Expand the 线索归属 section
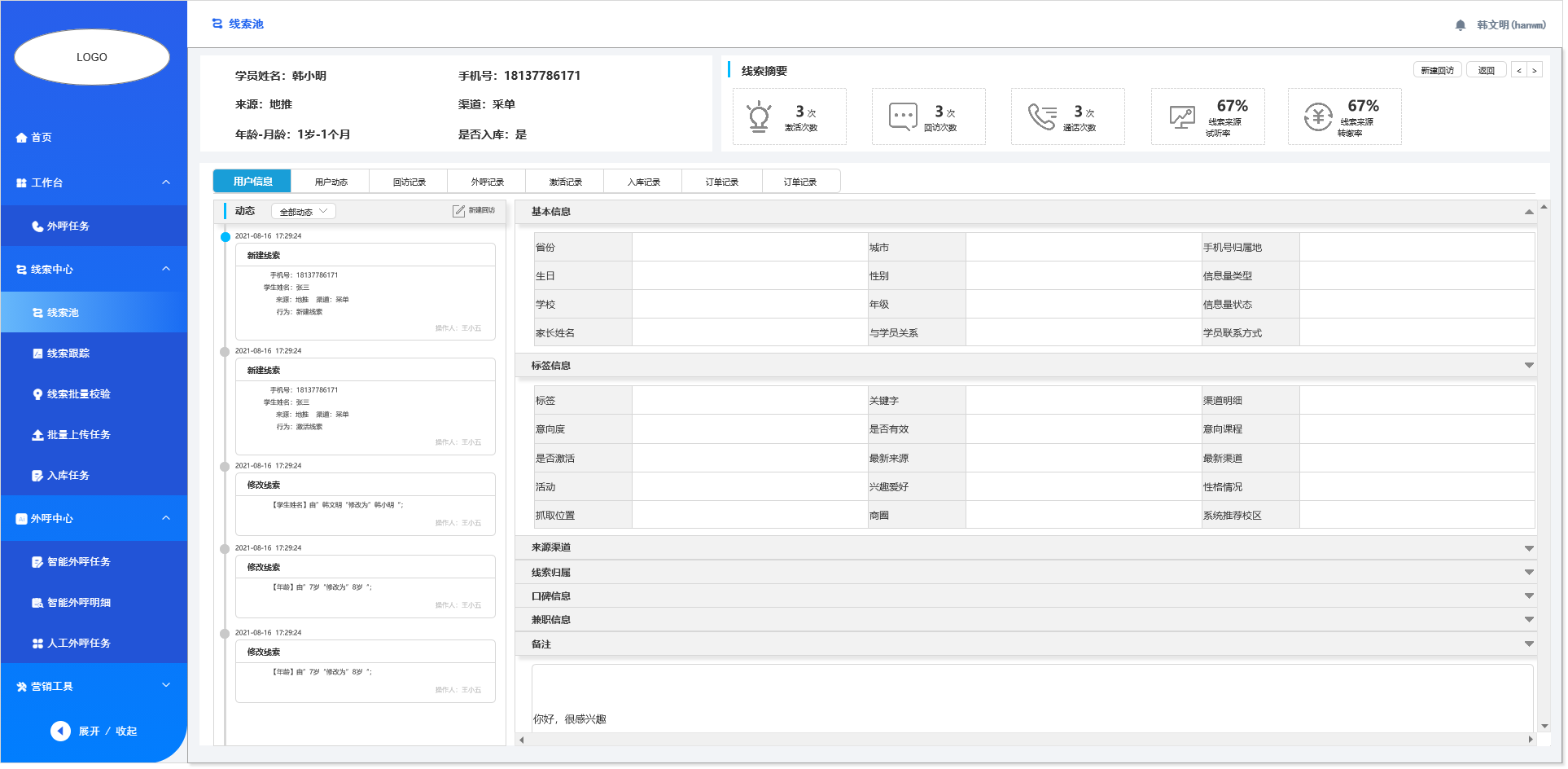The width and height of the screenshot is (1568, 769). (1529, 573)
